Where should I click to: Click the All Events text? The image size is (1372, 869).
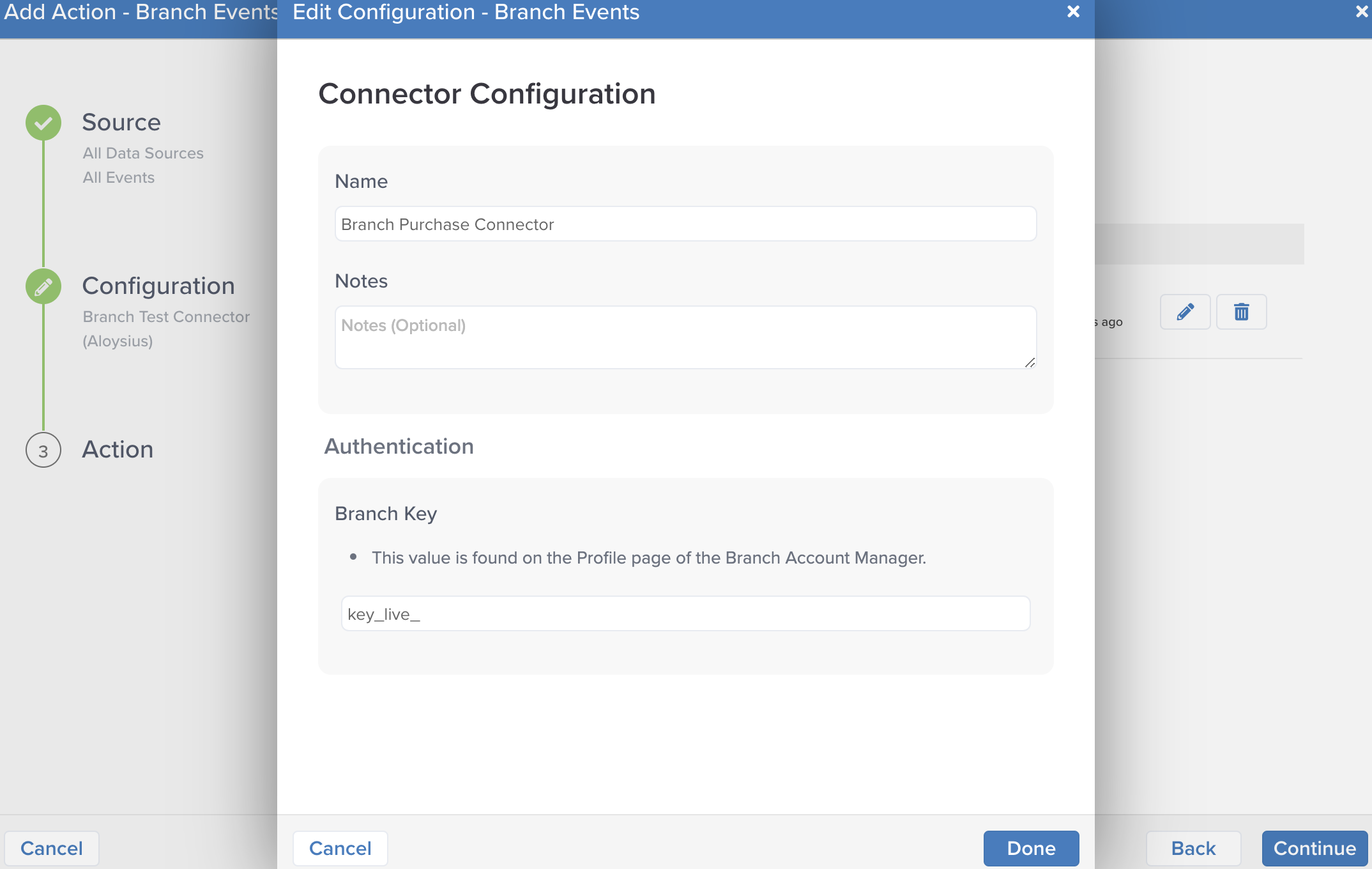(119, 178)
